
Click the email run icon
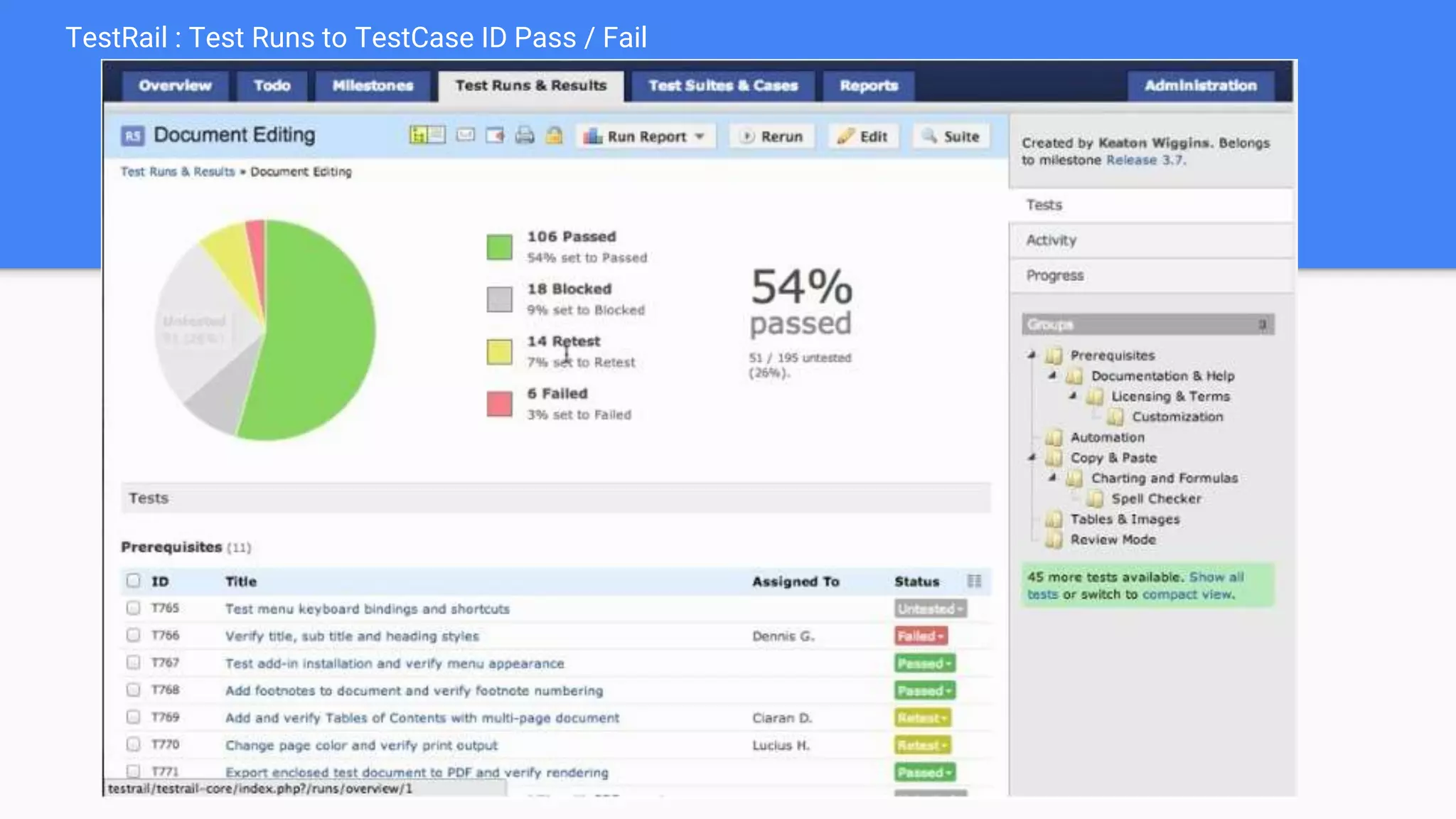click(466, 135)
